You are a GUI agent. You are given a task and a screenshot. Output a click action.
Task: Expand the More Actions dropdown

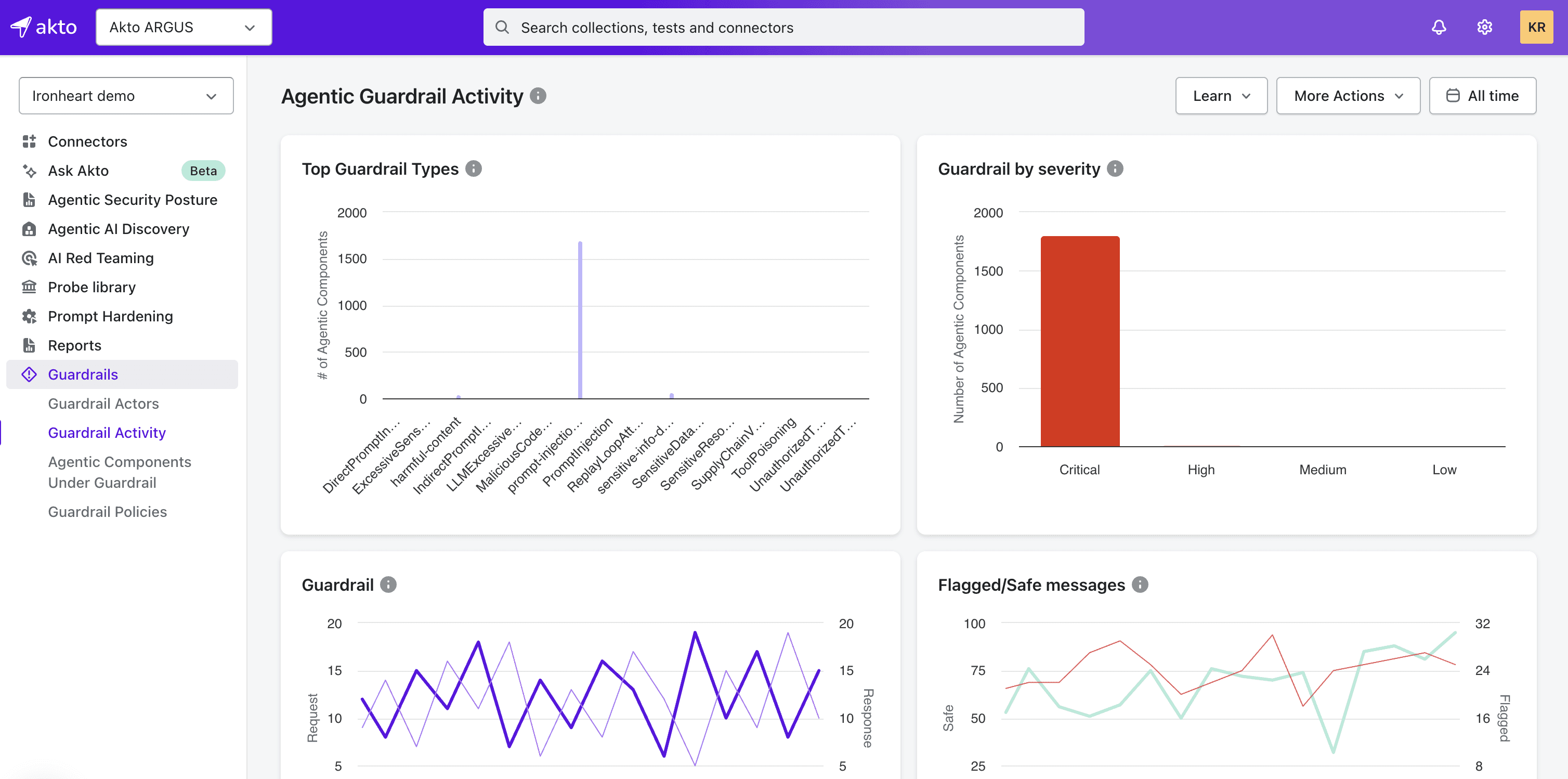tap(1348, 96)
